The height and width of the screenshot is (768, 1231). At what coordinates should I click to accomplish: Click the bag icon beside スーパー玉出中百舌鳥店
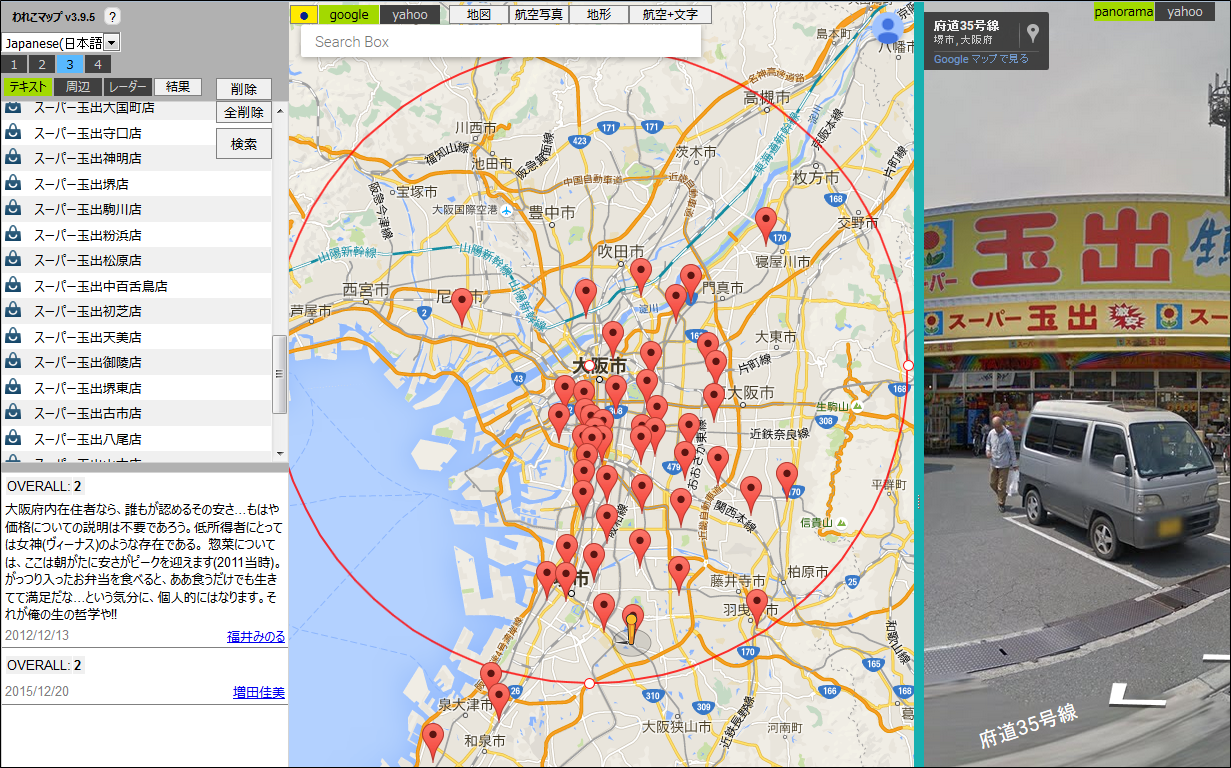(x=14, y=285)
